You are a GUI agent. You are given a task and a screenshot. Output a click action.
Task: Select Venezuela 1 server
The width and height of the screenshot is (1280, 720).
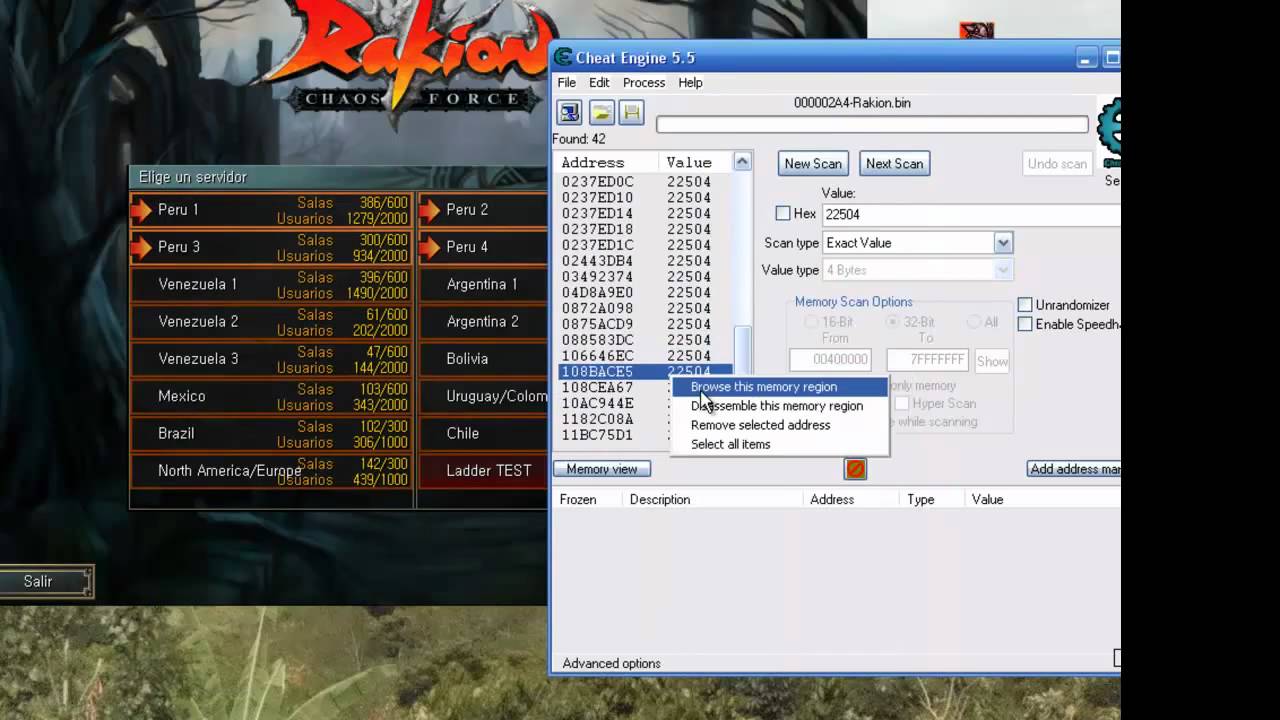[x=271, y=285]
